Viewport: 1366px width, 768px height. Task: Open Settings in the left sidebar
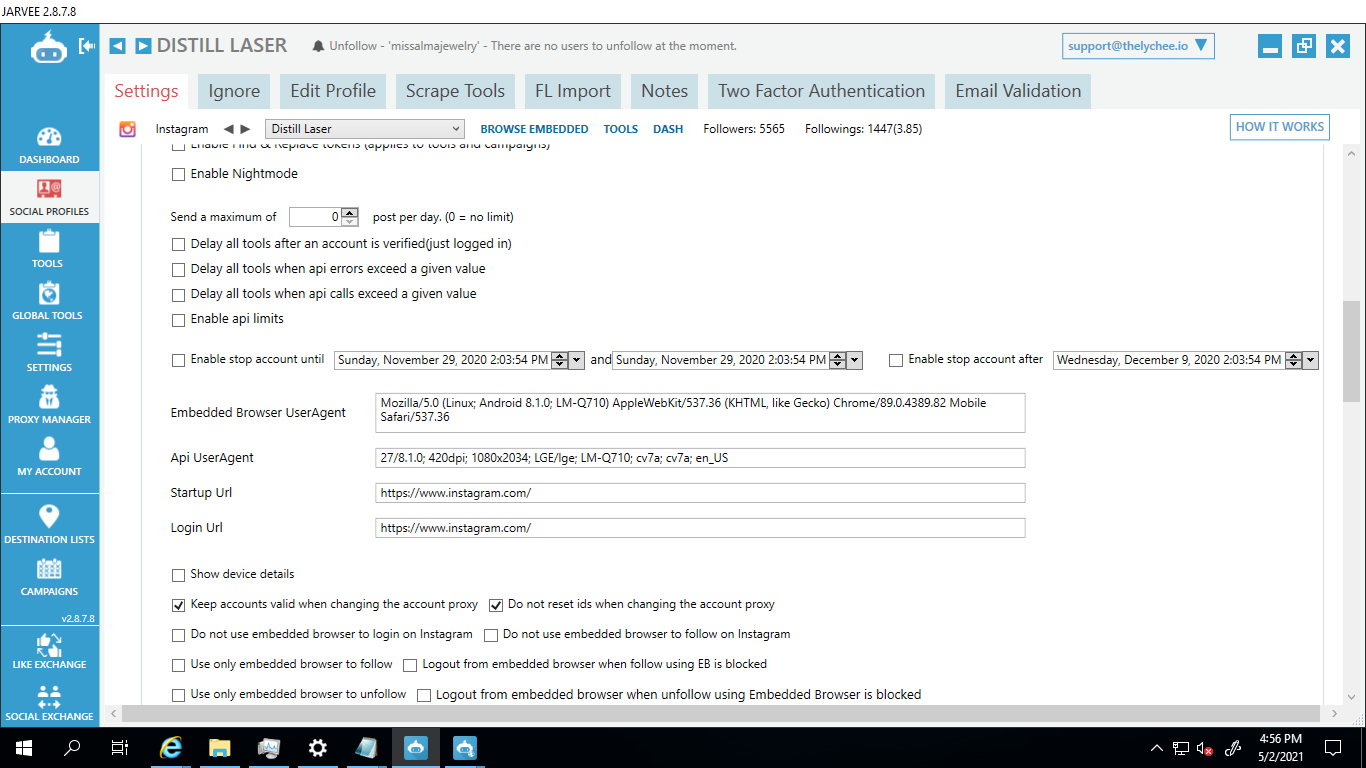click(x=49, y=353)
